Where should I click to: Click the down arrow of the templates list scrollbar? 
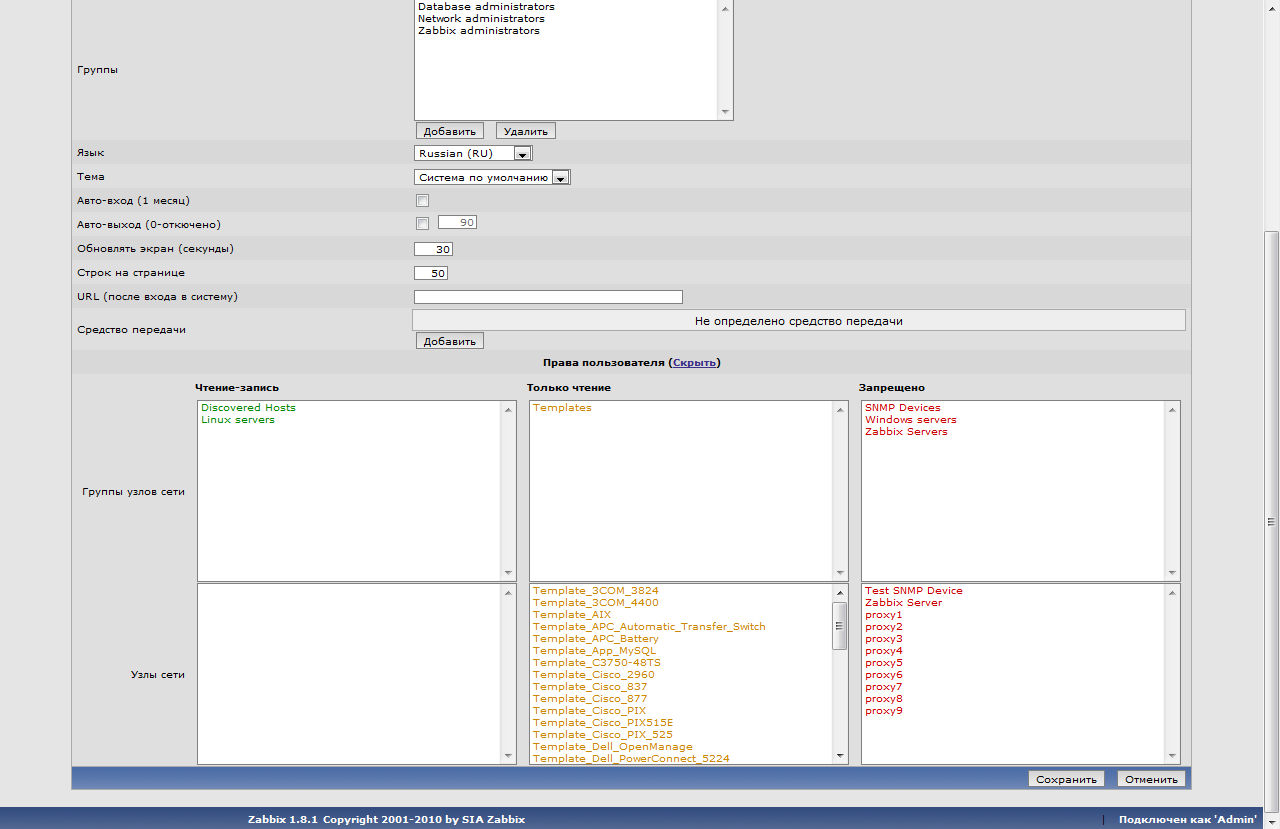click(840, 756)
